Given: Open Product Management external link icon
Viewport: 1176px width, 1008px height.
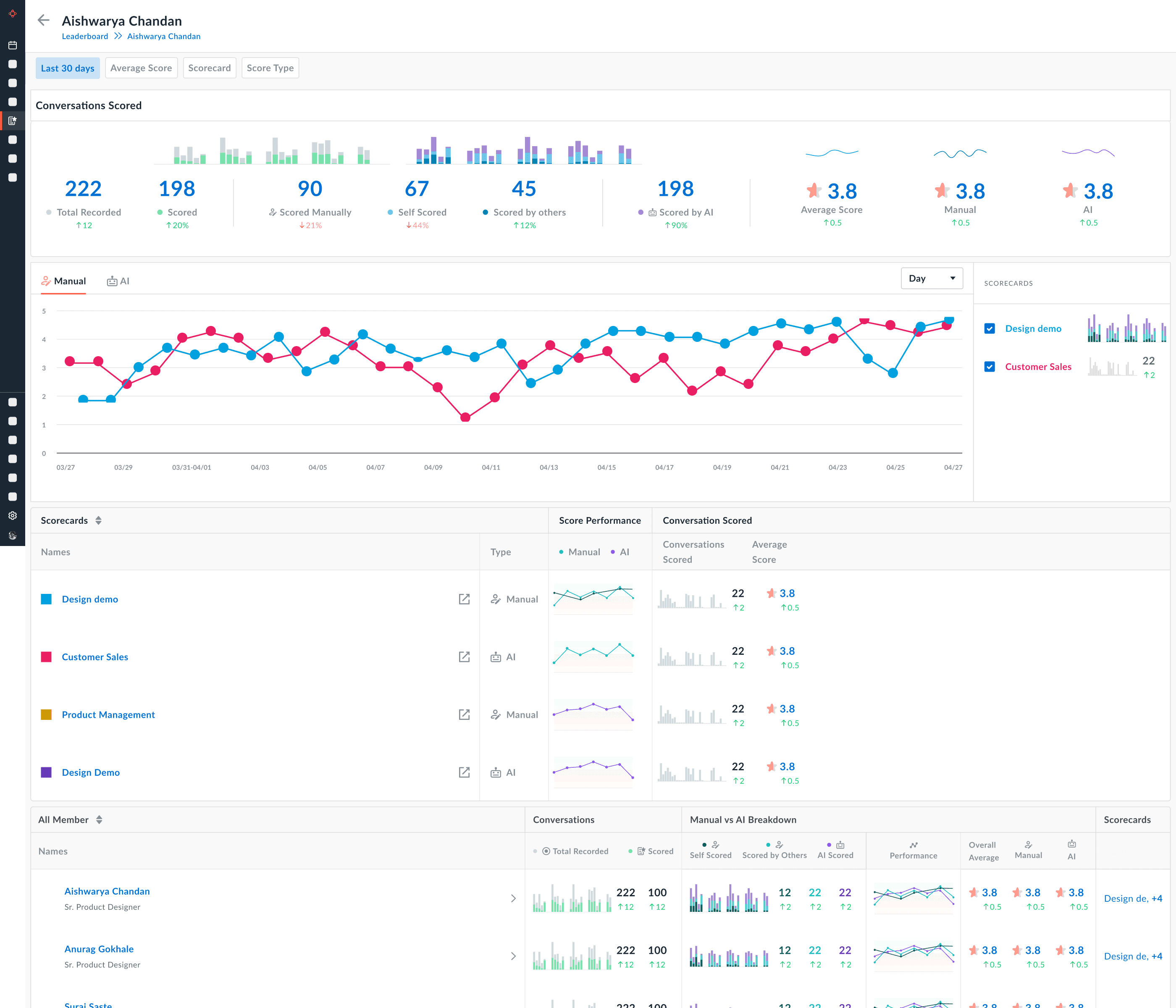Looking at the screenshot, I should tap(464, 714).
